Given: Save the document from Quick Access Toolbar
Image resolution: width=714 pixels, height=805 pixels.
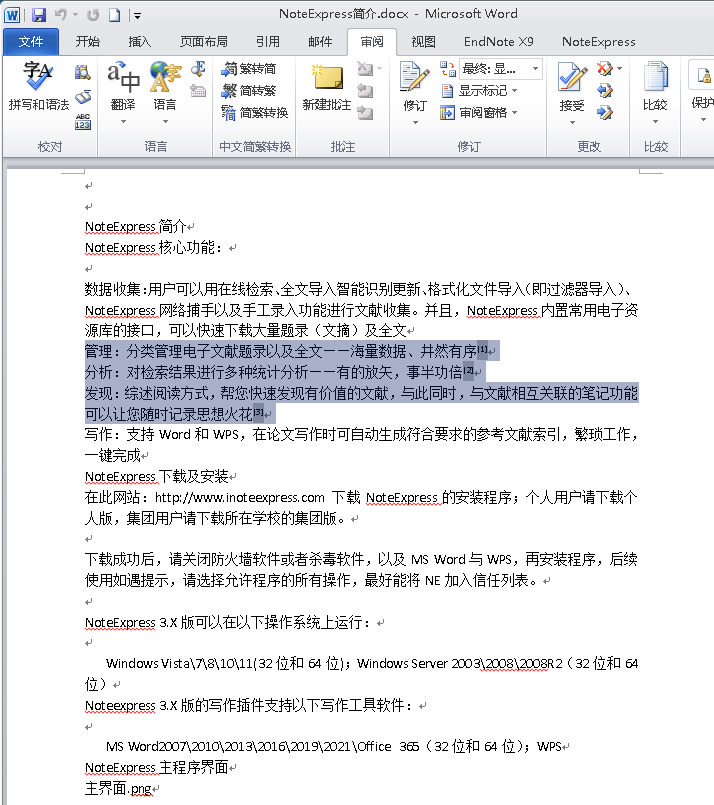Looking at the screenshot, I should pos(38,15).
